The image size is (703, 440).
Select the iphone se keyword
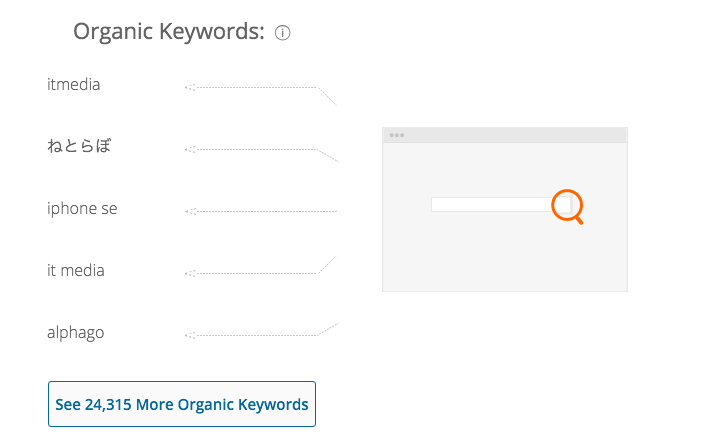point(82,209)
